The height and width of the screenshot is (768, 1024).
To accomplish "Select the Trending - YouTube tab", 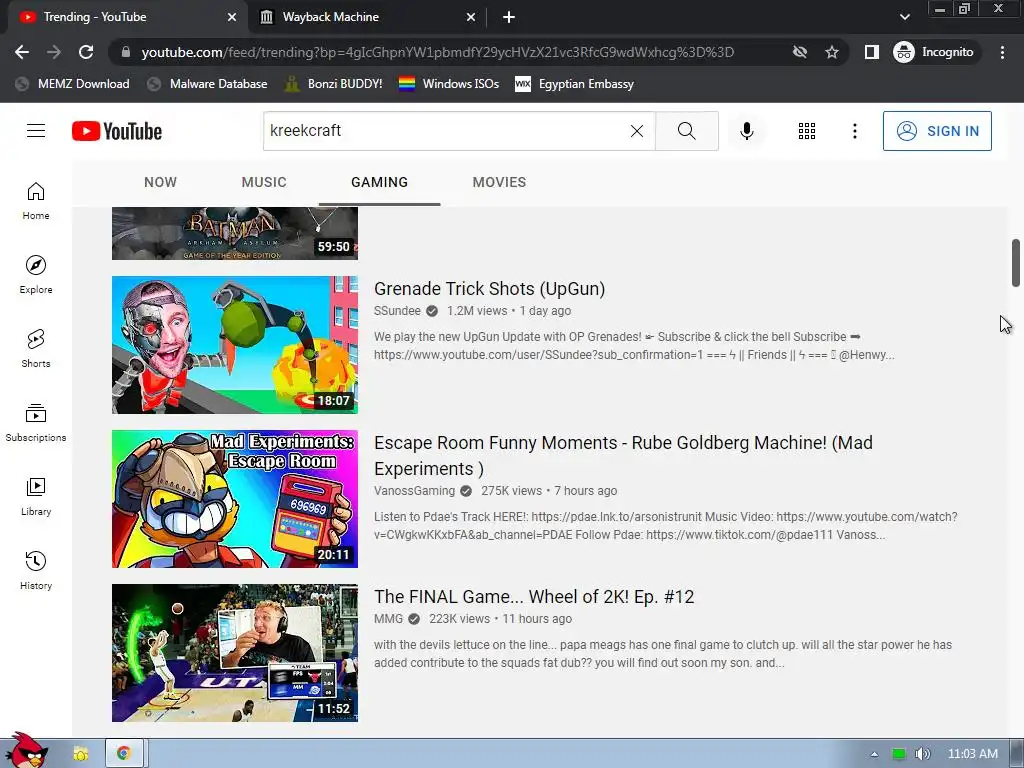I will tap(127, 17).
